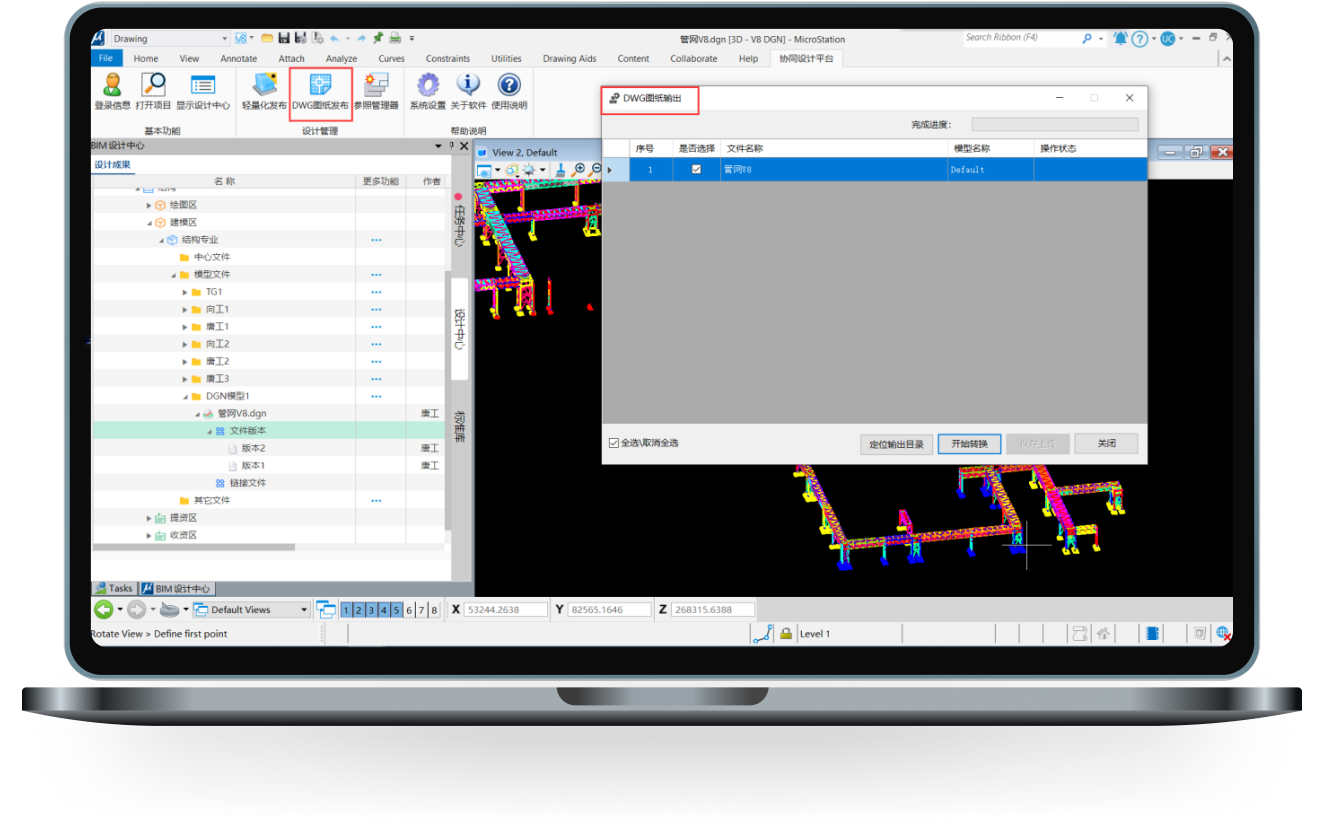Screen dimensions: 1326x828
Task: Select the 链接文件 tree item
Action: point(248,483)
